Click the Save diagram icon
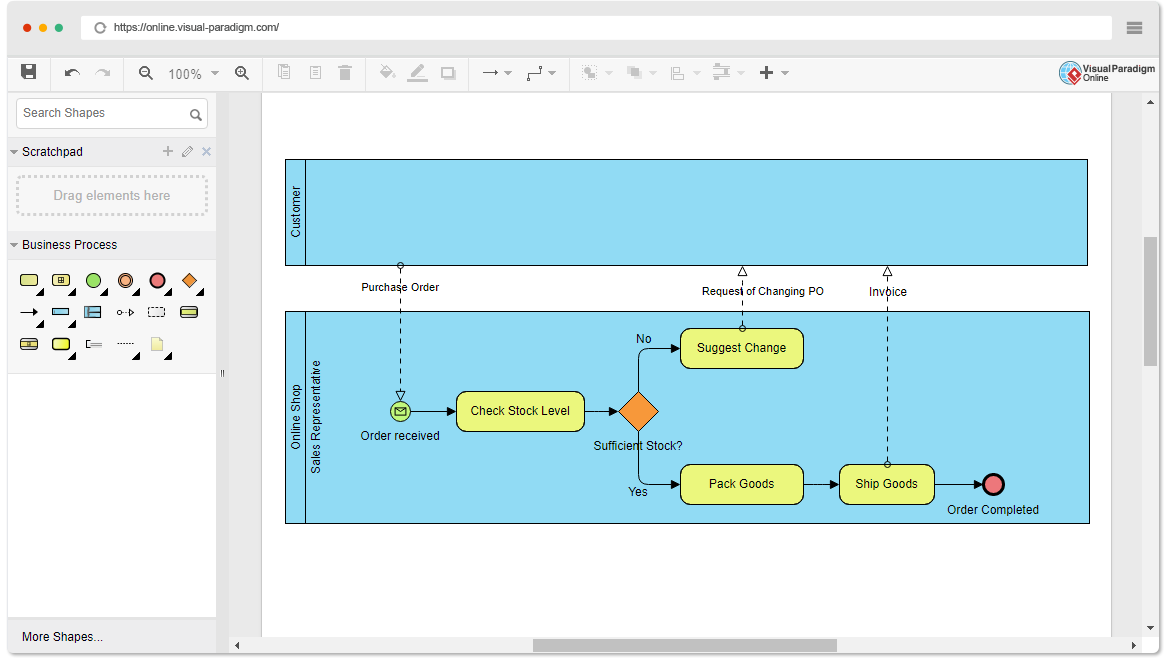 tap(29, 72)
